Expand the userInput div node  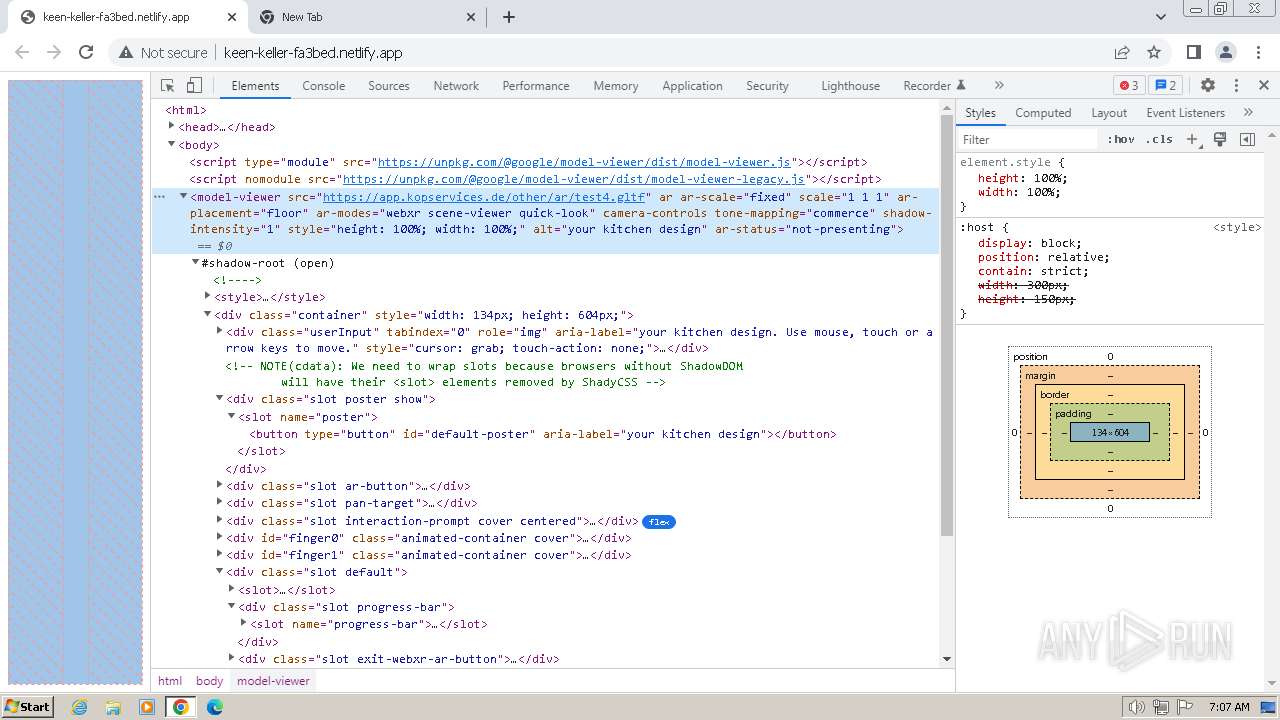click(219, 332)
